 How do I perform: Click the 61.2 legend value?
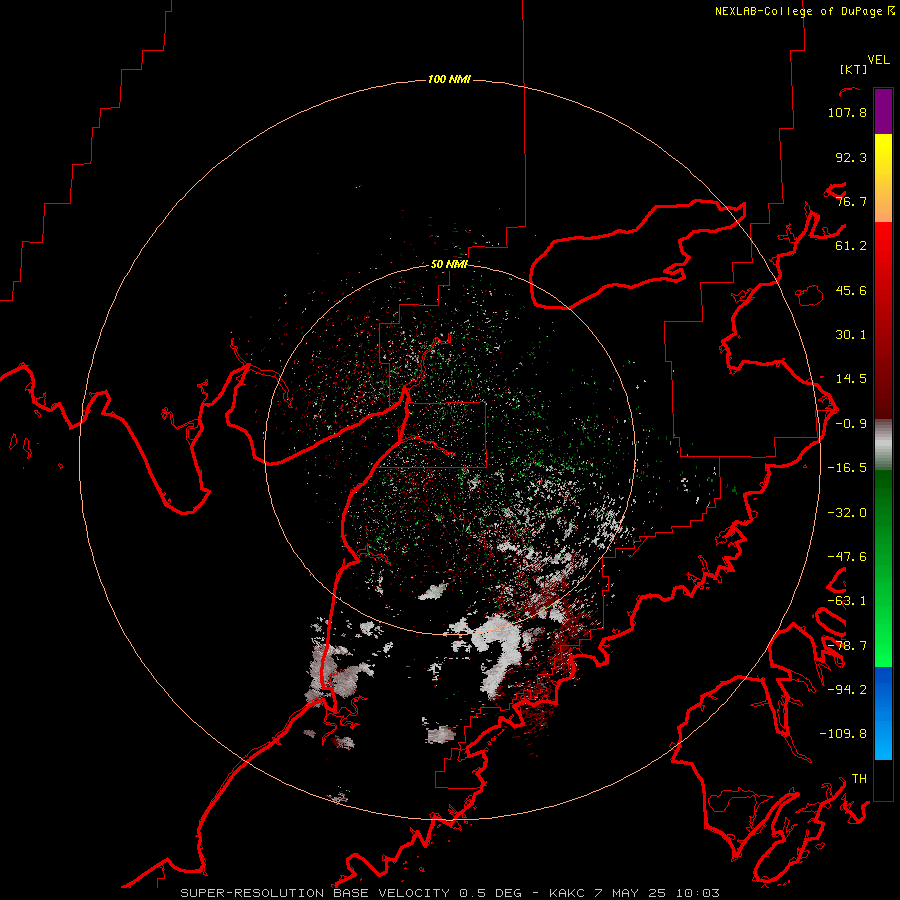[x=851, y=246]
